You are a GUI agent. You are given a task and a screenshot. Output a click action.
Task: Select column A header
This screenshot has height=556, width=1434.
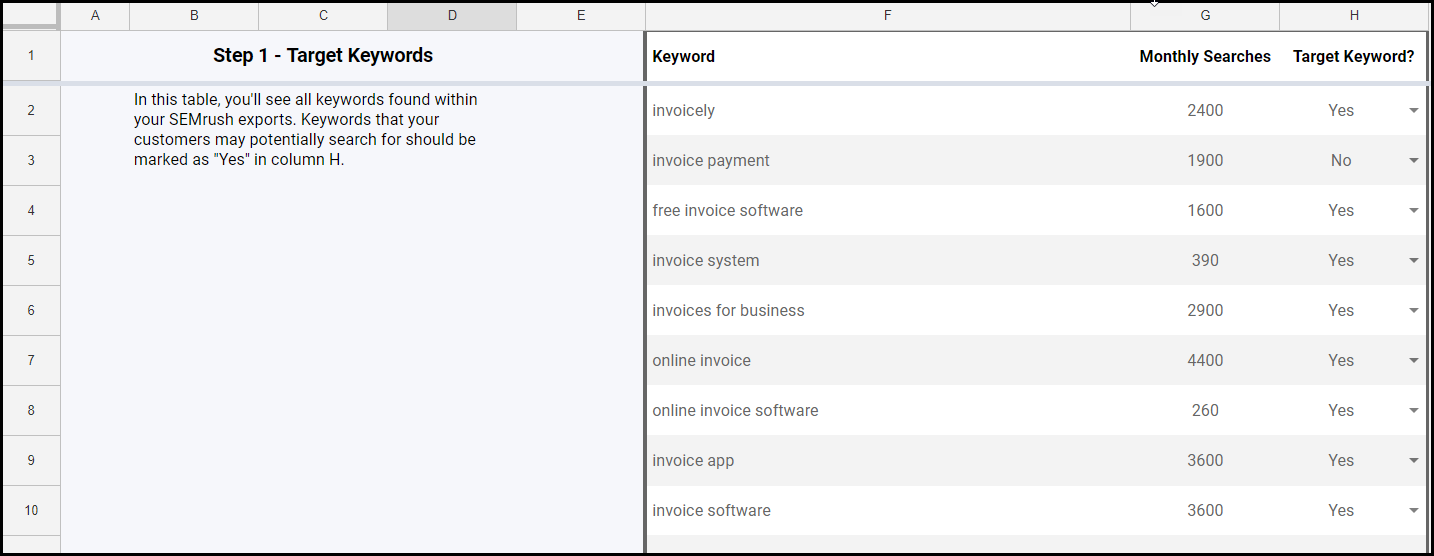tap(95, 16)
